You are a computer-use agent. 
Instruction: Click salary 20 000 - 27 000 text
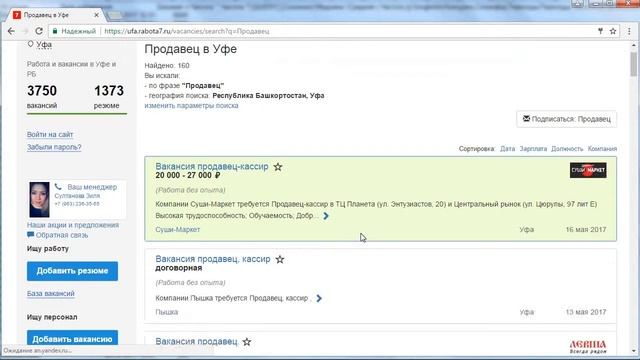pyautogui.click(x=188, y=176)
